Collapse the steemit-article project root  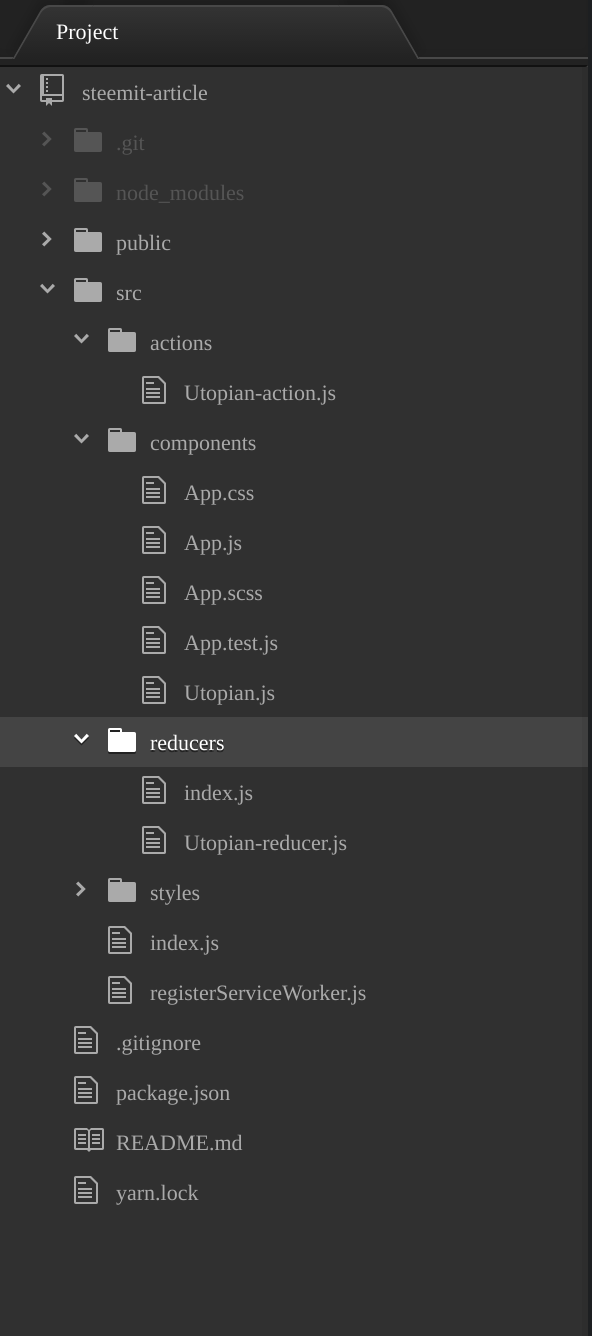tap(13, 89)
